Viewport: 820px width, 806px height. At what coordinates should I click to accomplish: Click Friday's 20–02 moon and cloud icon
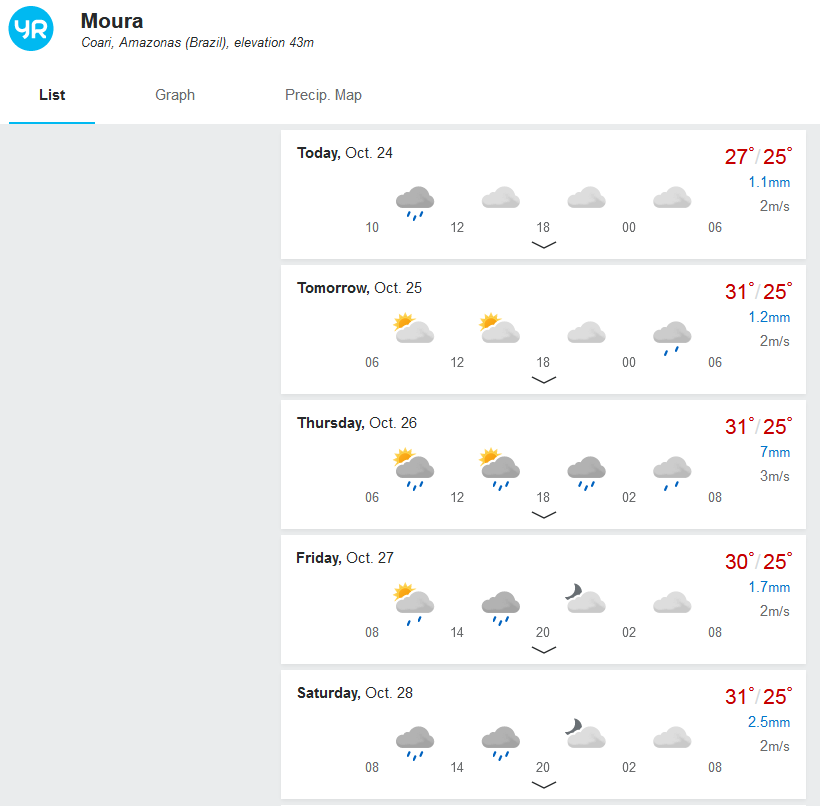585,598
